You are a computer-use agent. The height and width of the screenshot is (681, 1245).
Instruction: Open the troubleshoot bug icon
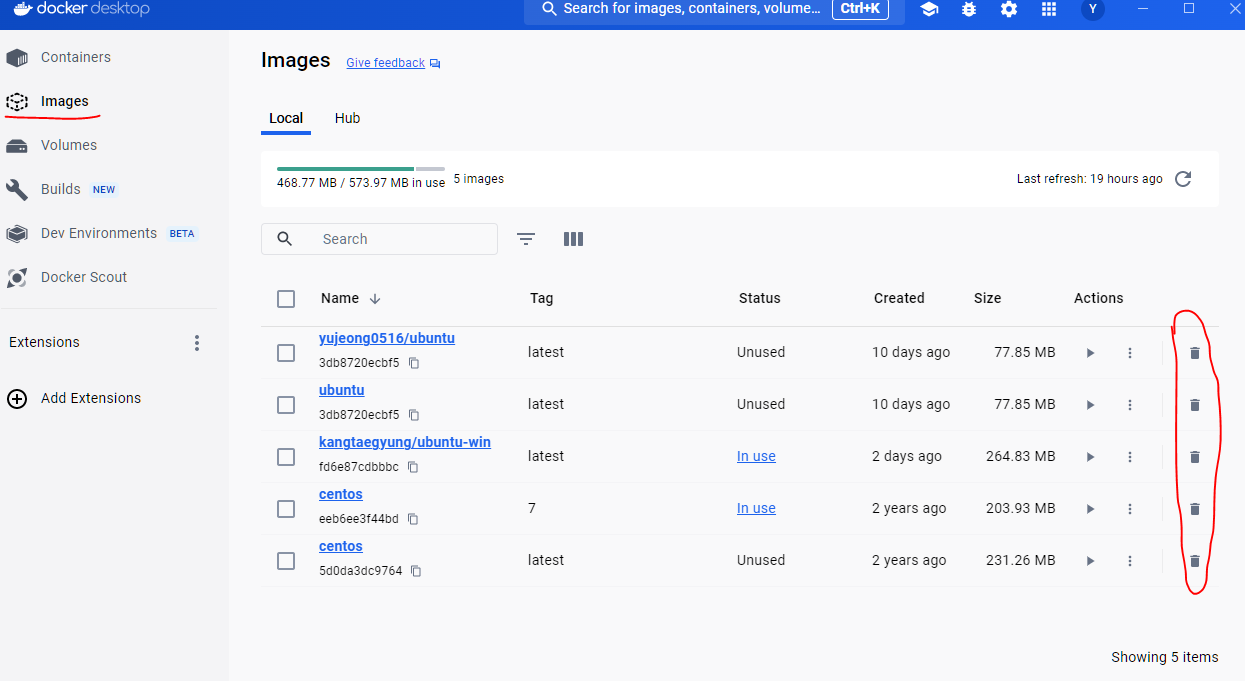(x=968, y=9)
